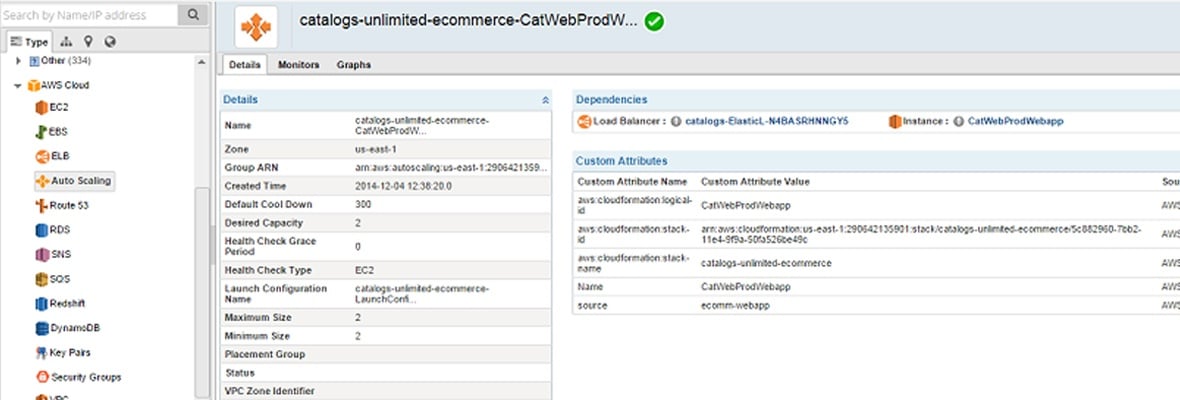Open the Security Groups icon entry

point(41,377)
